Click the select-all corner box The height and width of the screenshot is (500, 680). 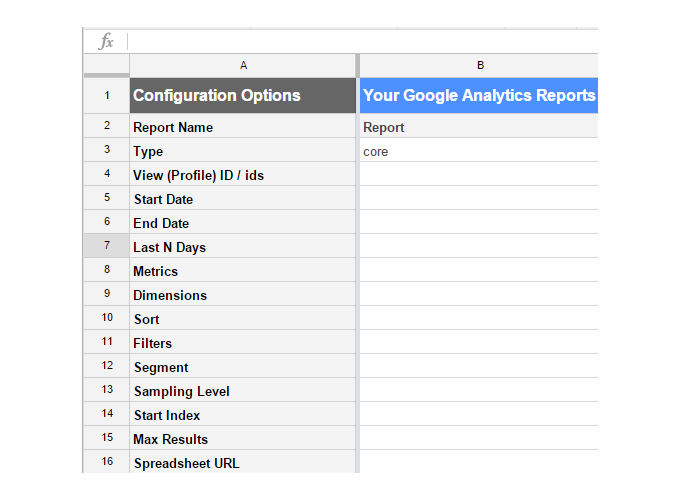pos(106,65)
